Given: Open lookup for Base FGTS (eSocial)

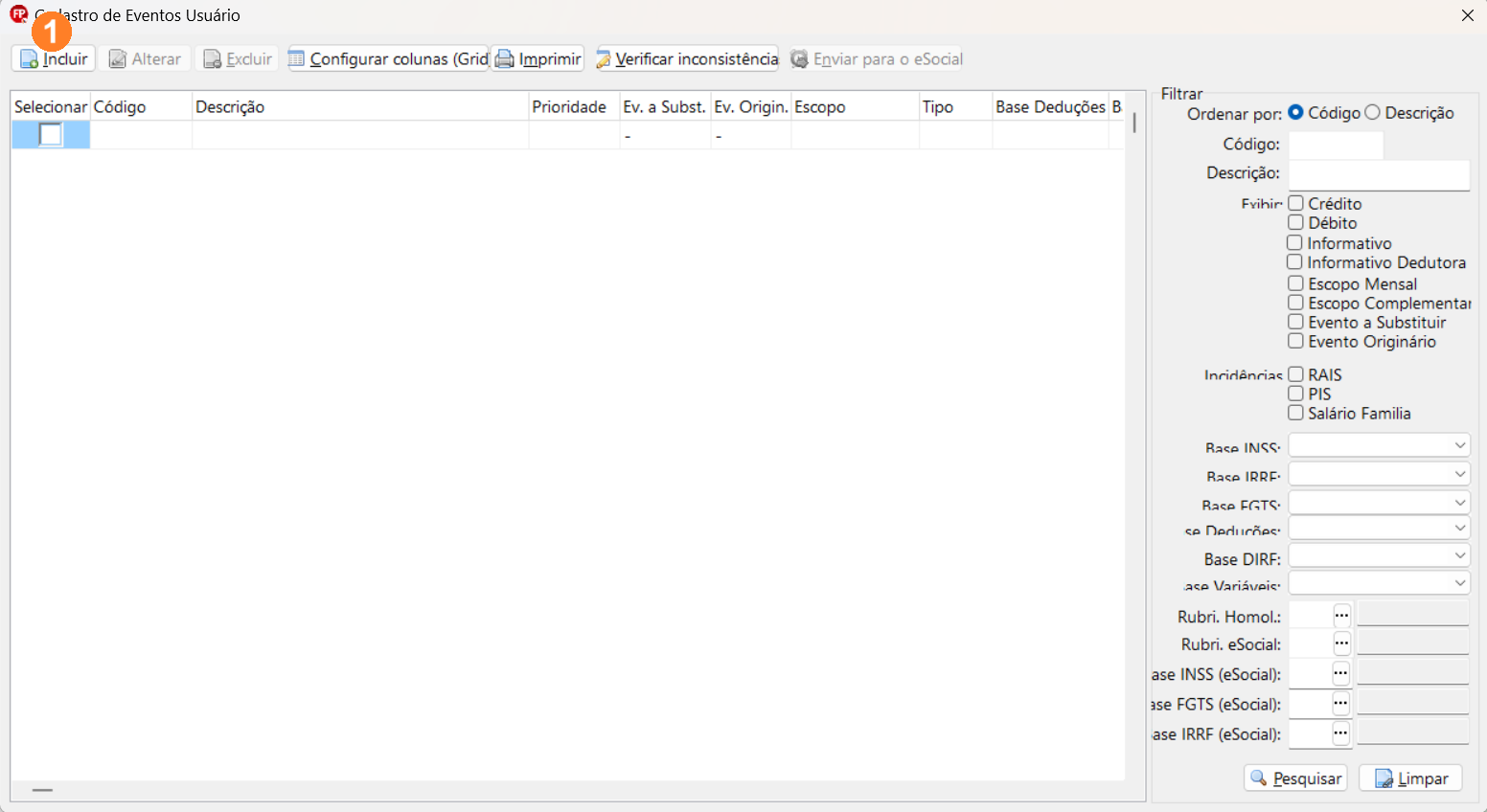Looking at the screenshot, I should coord(1340,704).
